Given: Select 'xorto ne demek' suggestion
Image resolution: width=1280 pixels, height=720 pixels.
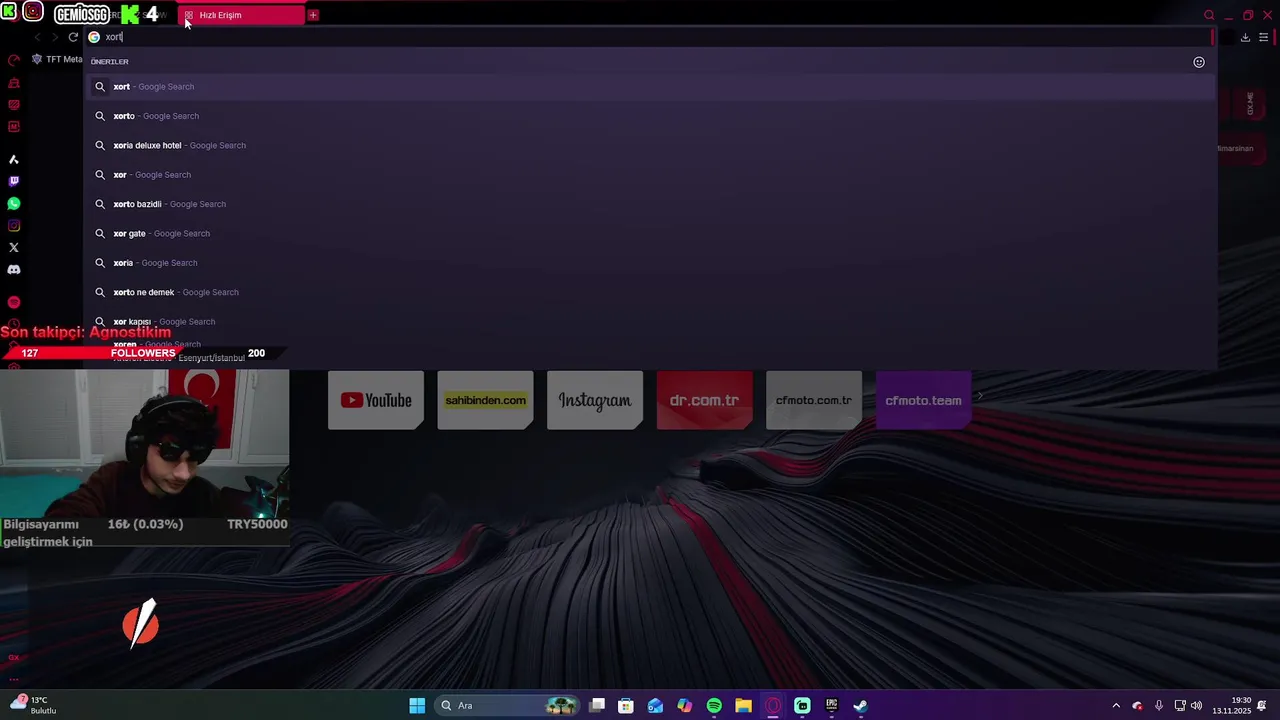Looking at the screenshot, I should coord(650,292).
